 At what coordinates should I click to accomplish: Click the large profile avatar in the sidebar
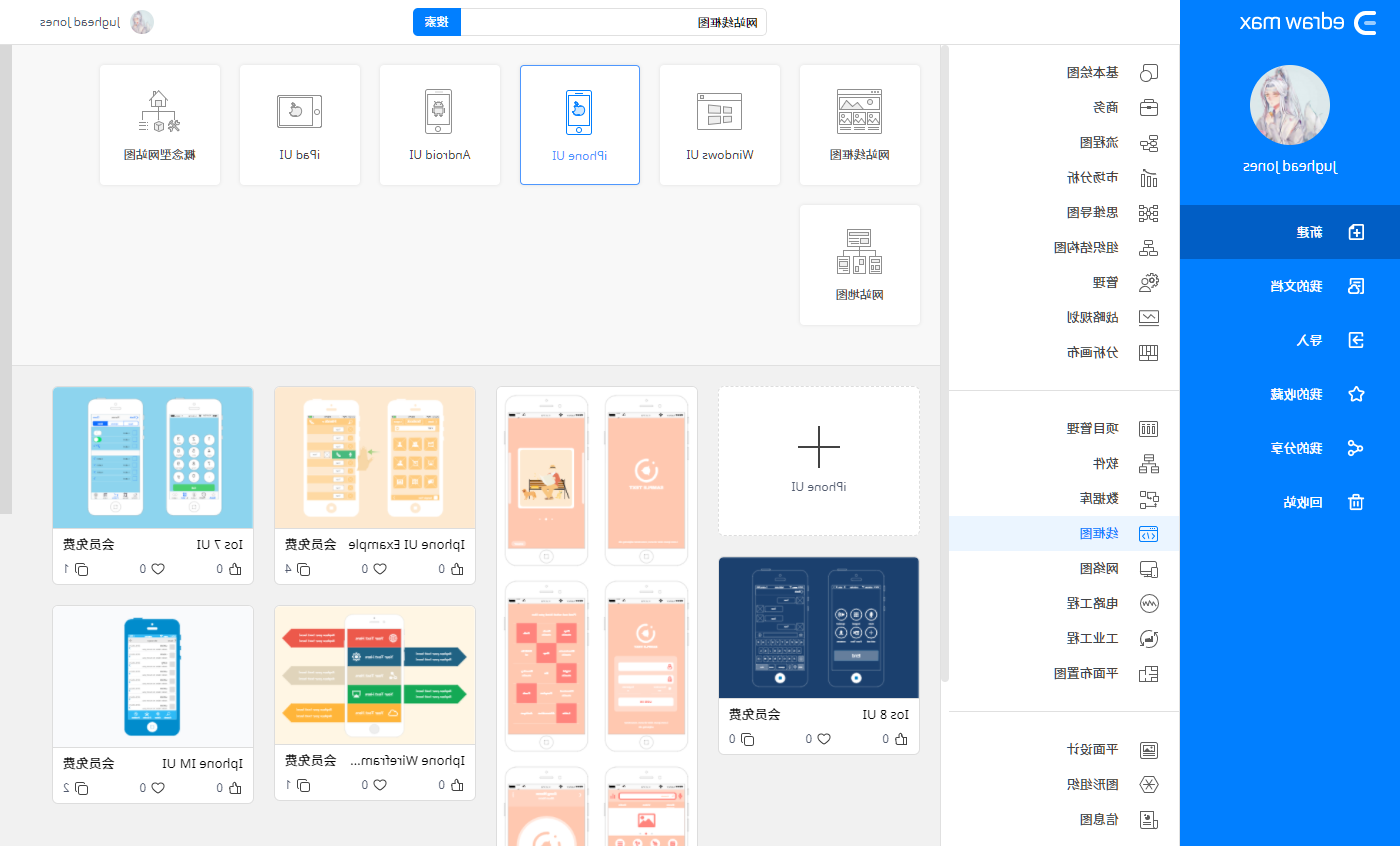coord(1290,106)
